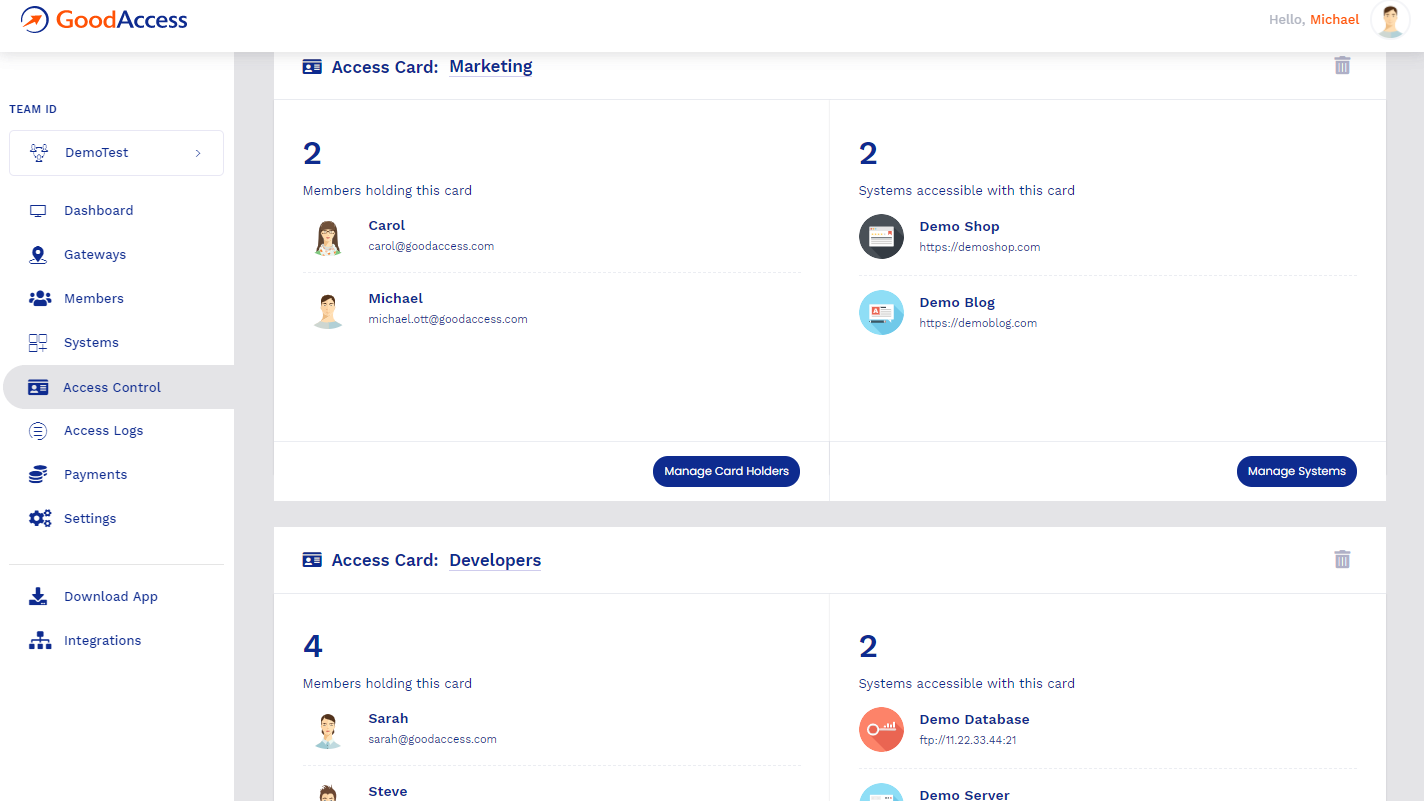This screenshot has width=1424, height=801.
Task: Click the Demo Shop system icon
Action: click(x=881, y=236)
